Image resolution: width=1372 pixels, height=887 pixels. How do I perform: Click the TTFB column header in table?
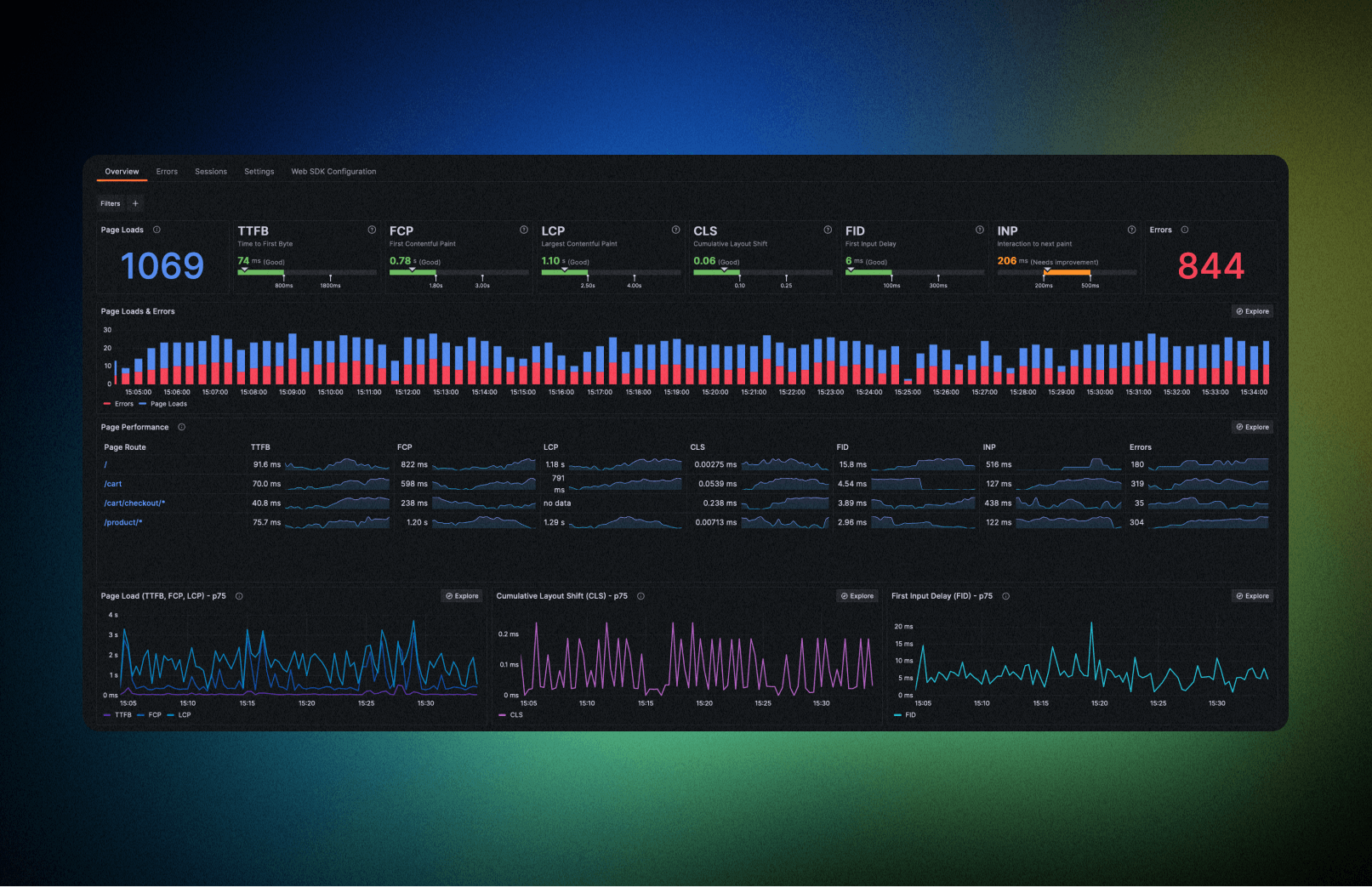coord(260,447)
